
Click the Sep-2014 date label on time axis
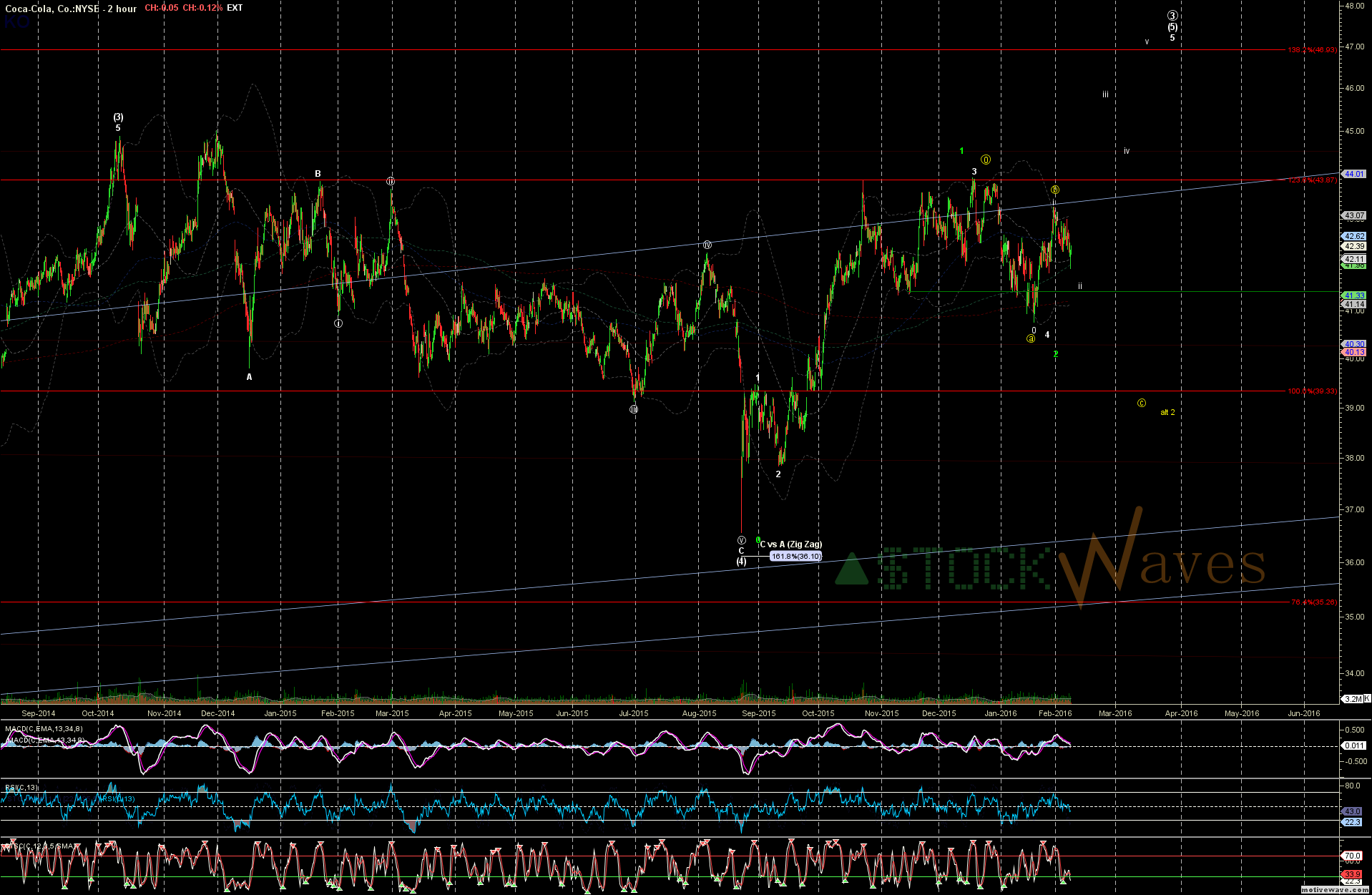[39, 713]
